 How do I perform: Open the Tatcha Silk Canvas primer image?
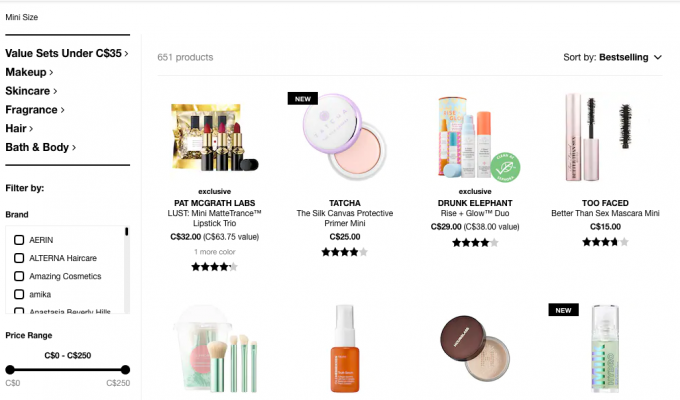coord(344,137)
